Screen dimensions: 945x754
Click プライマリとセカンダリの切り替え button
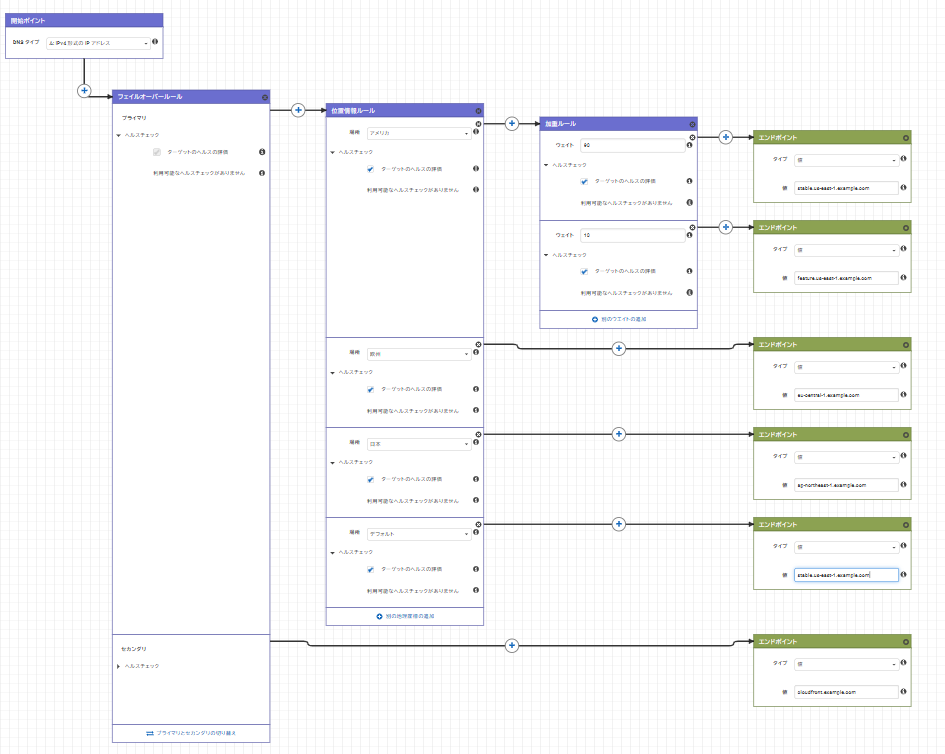[192, 734]
